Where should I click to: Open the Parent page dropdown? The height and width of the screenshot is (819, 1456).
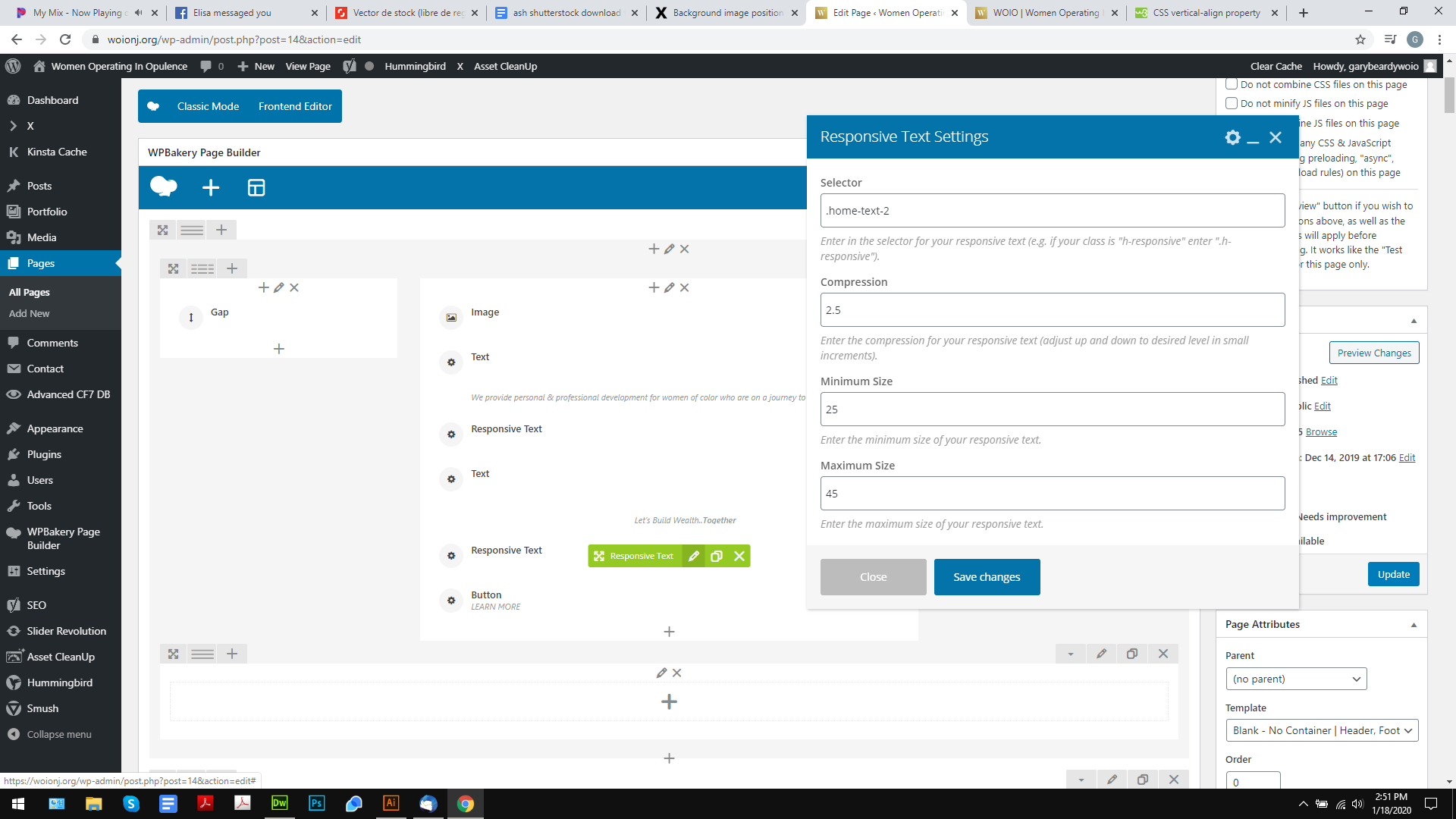click(x=1296, y=679)
